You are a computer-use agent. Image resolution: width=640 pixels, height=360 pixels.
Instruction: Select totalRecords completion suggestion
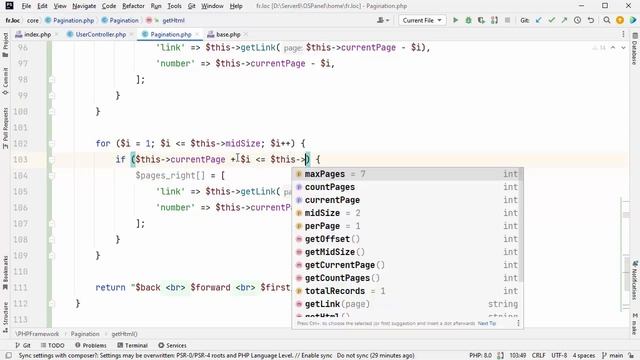point(407,291)
